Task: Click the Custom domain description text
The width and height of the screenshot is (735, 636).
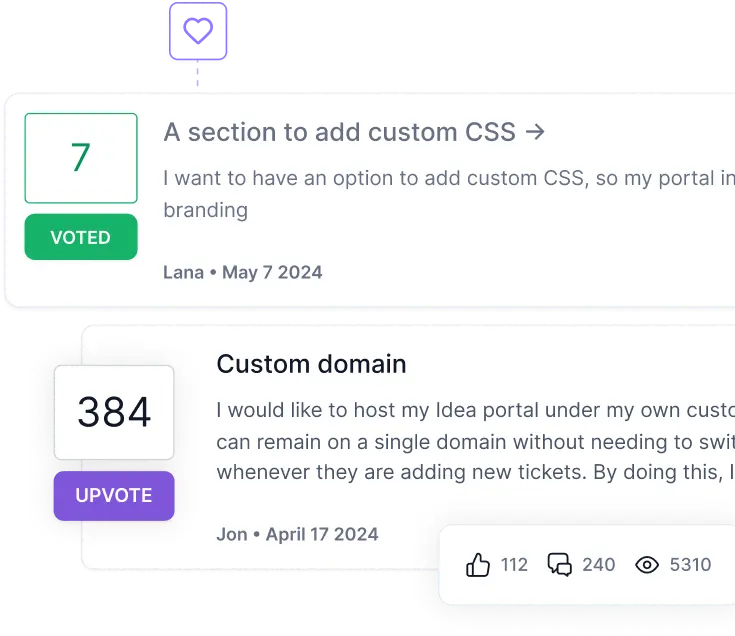Action: pyautogui.click(x=470, y=441)
